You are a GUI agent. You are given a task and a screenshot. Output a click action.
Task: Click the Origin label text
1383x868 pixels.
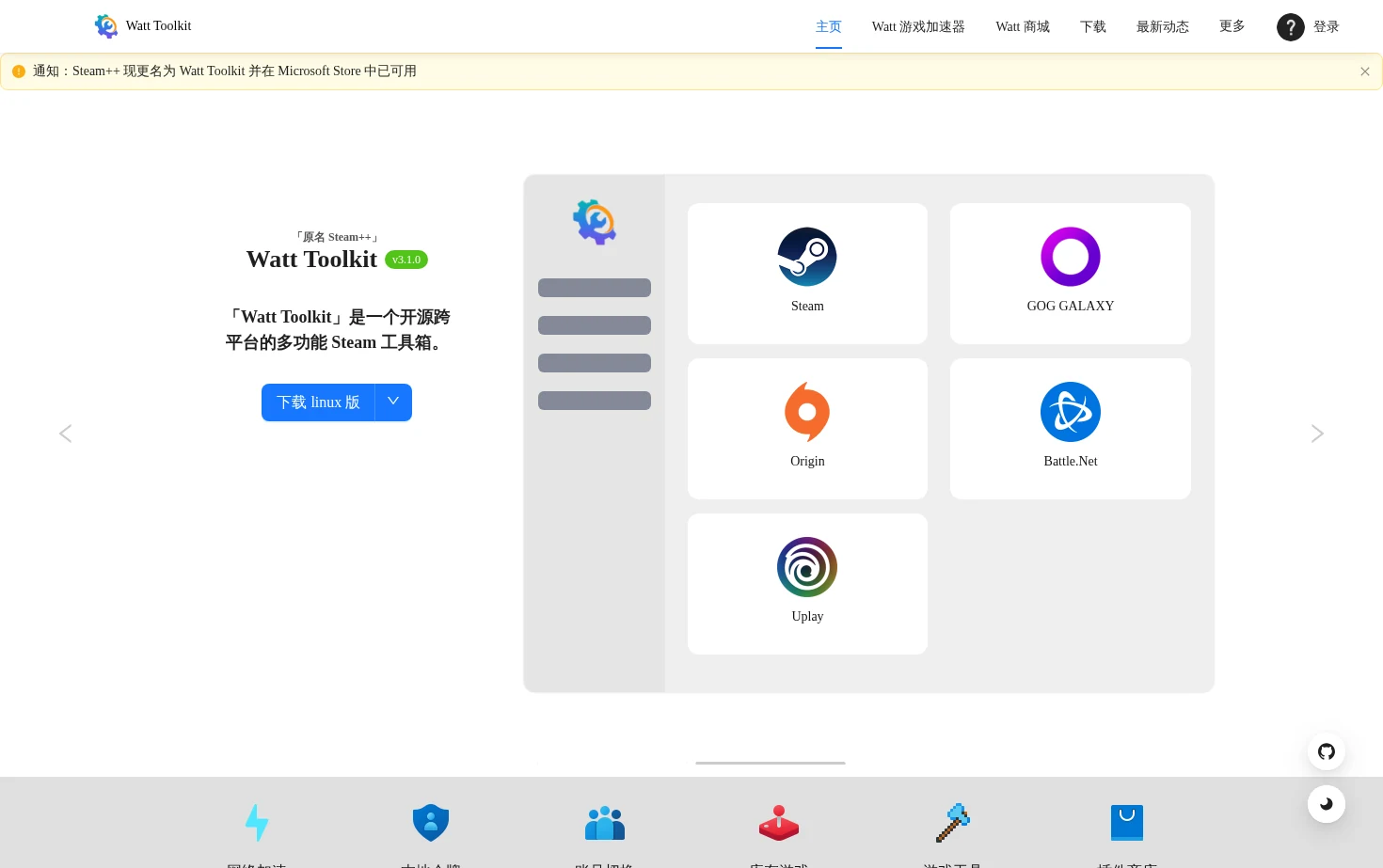807,462
